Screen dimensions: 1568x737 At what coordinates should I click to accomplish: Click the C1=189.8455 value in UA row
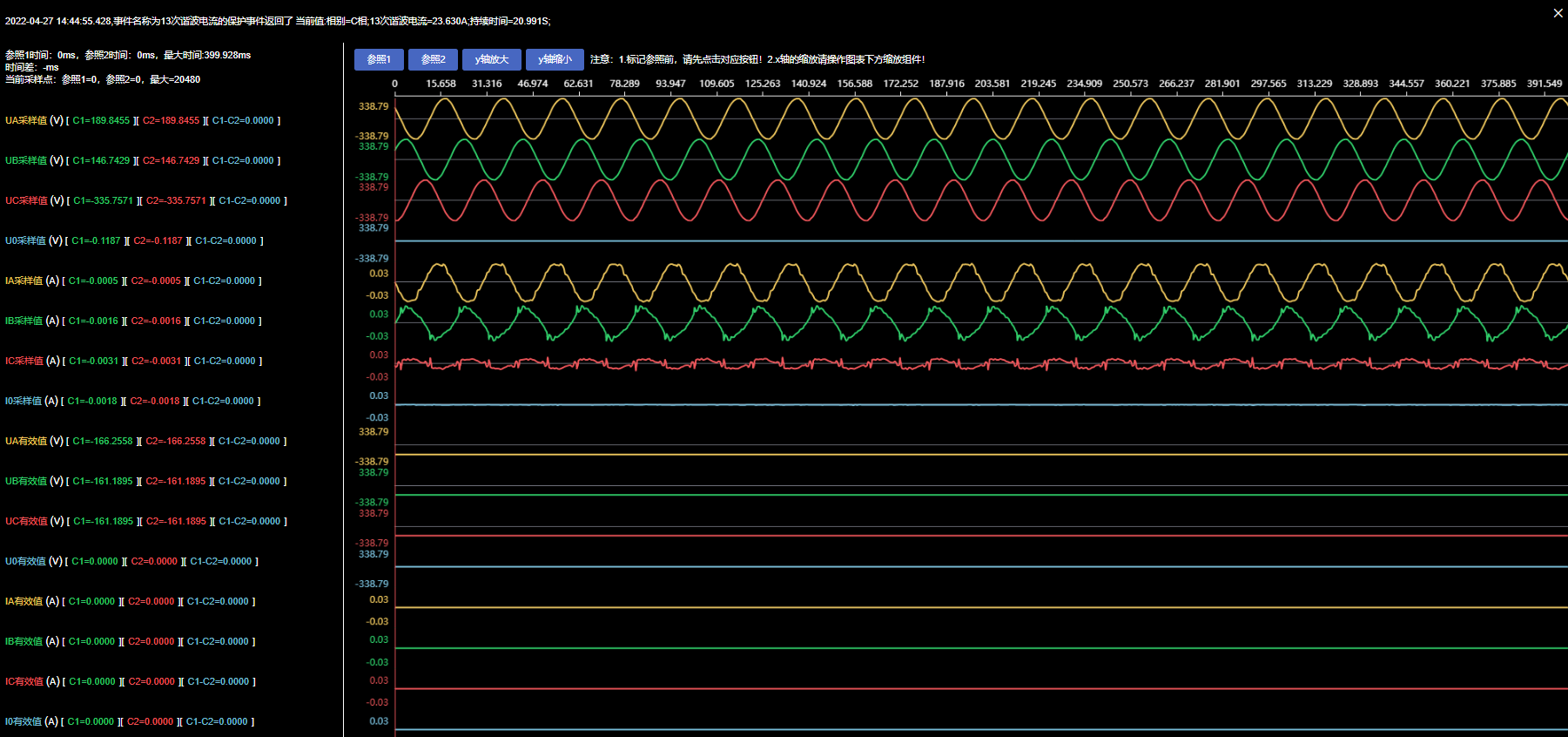[x=101, y=120]
